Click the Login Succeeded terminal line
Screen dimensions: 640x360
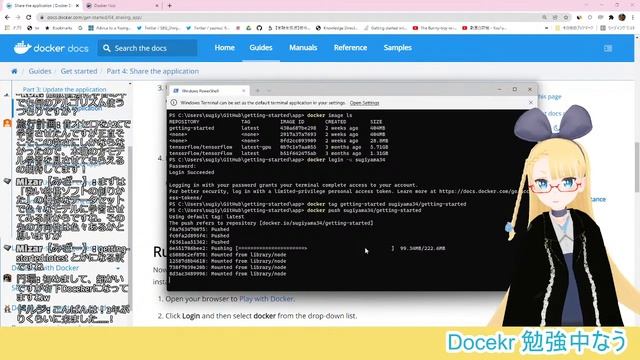191,173
